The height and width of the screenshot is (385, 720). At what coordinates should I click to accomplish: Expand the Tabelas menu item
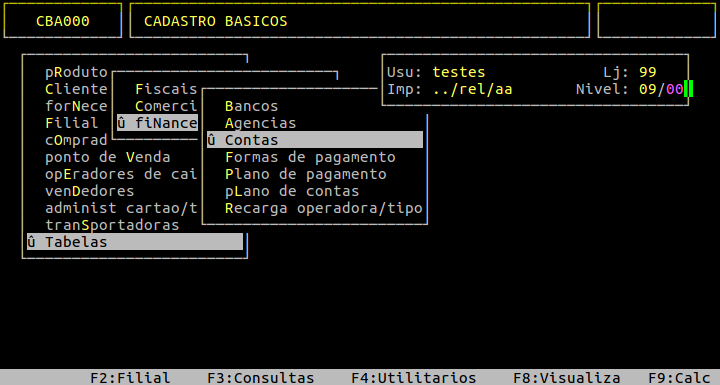click(x=135, y=242)
